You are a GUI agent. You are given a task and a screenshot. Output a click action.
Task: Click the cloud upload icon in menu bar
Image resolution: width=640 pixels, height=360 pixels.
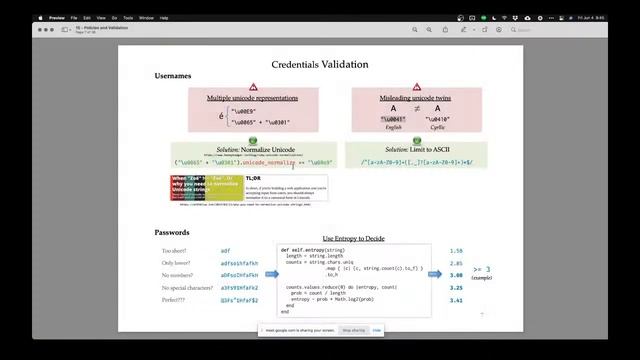coord(527,18)
